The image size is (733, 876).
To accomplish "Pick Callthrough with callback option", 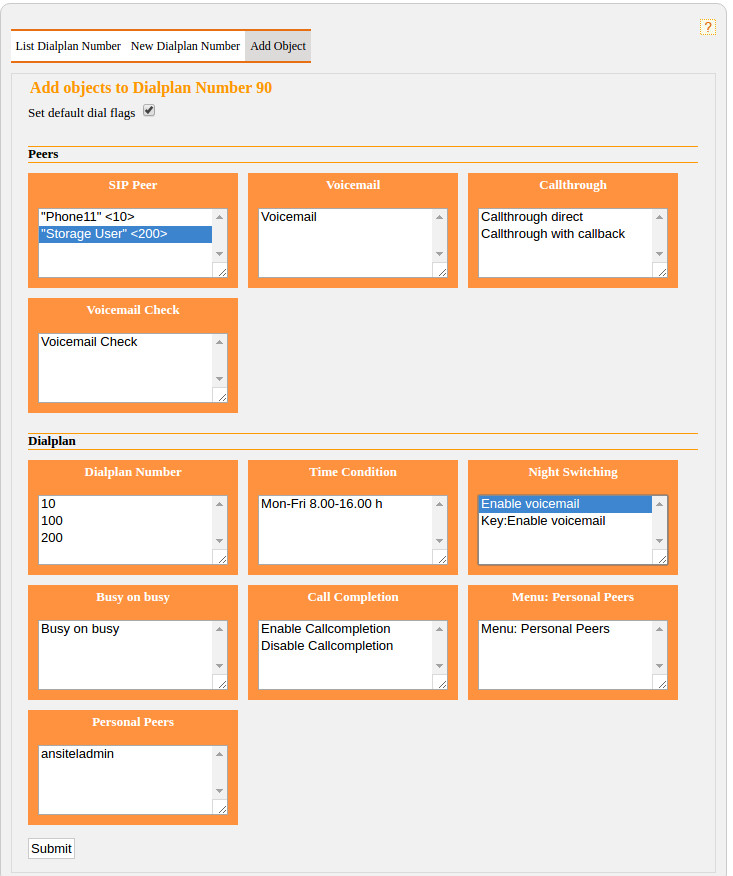I will coord(552,234).
